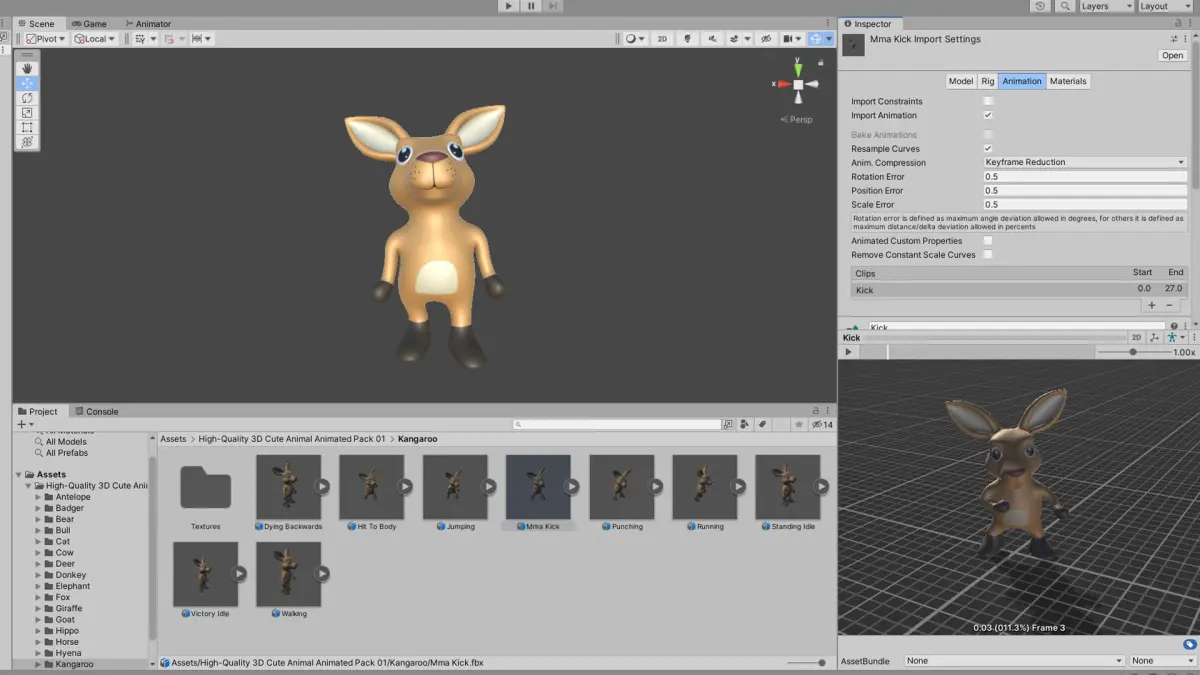Screen dimensions: 1200x675
Task: Switch to the Console tab
Action: [x=96, y=411]
